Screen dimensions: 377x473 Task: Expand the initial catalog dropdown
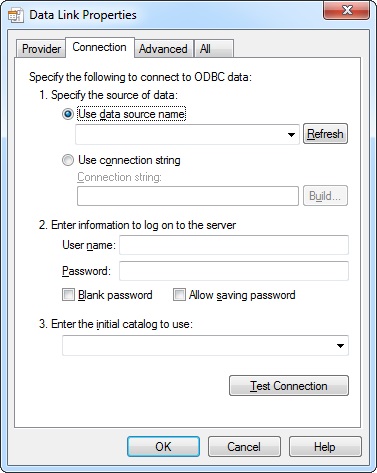pos(340,346)
